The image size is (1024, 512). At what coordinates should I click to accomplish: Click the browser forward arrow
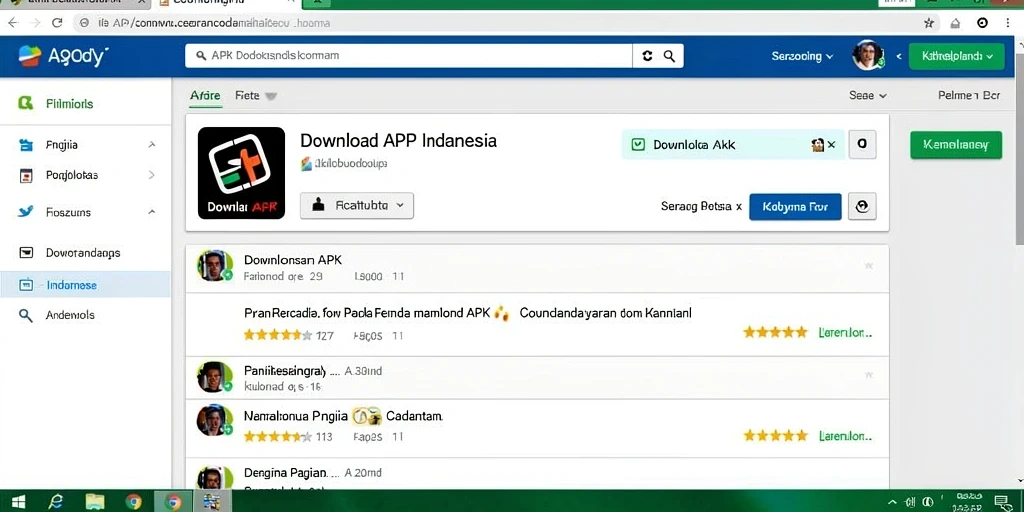35,23
